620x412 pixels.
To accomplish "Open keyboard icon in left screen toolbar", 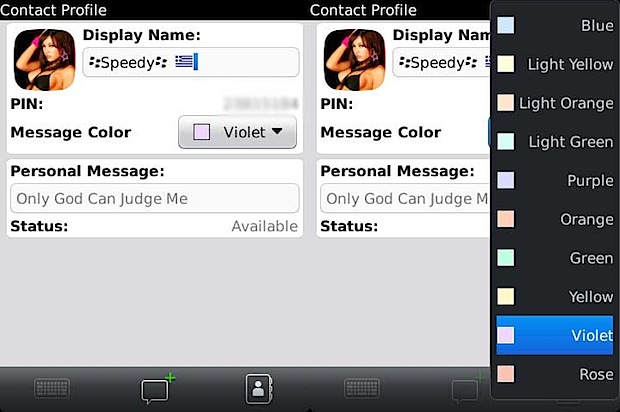I will click(52, 388).
